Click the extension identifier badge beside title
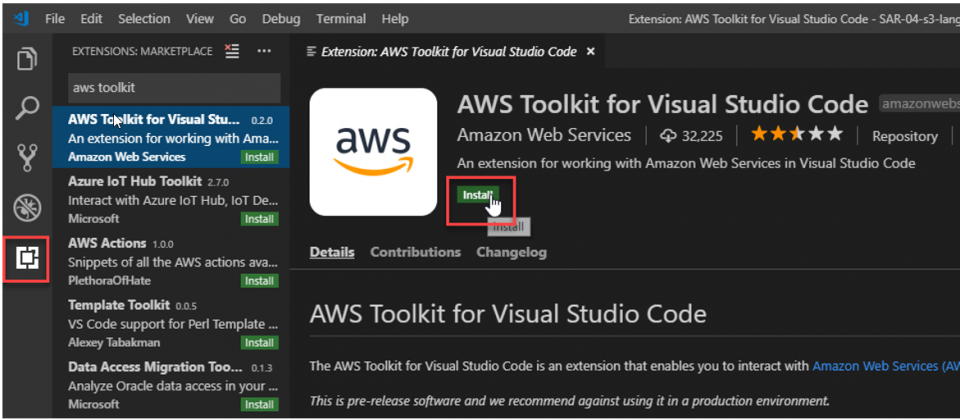Image resolution: width=960 pixels, height=420 pixels. [x=919, y=104]
